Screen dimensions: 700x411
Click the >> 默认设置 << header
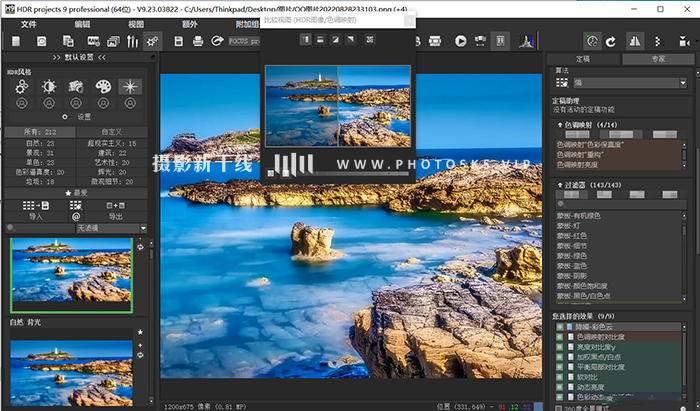79,58
